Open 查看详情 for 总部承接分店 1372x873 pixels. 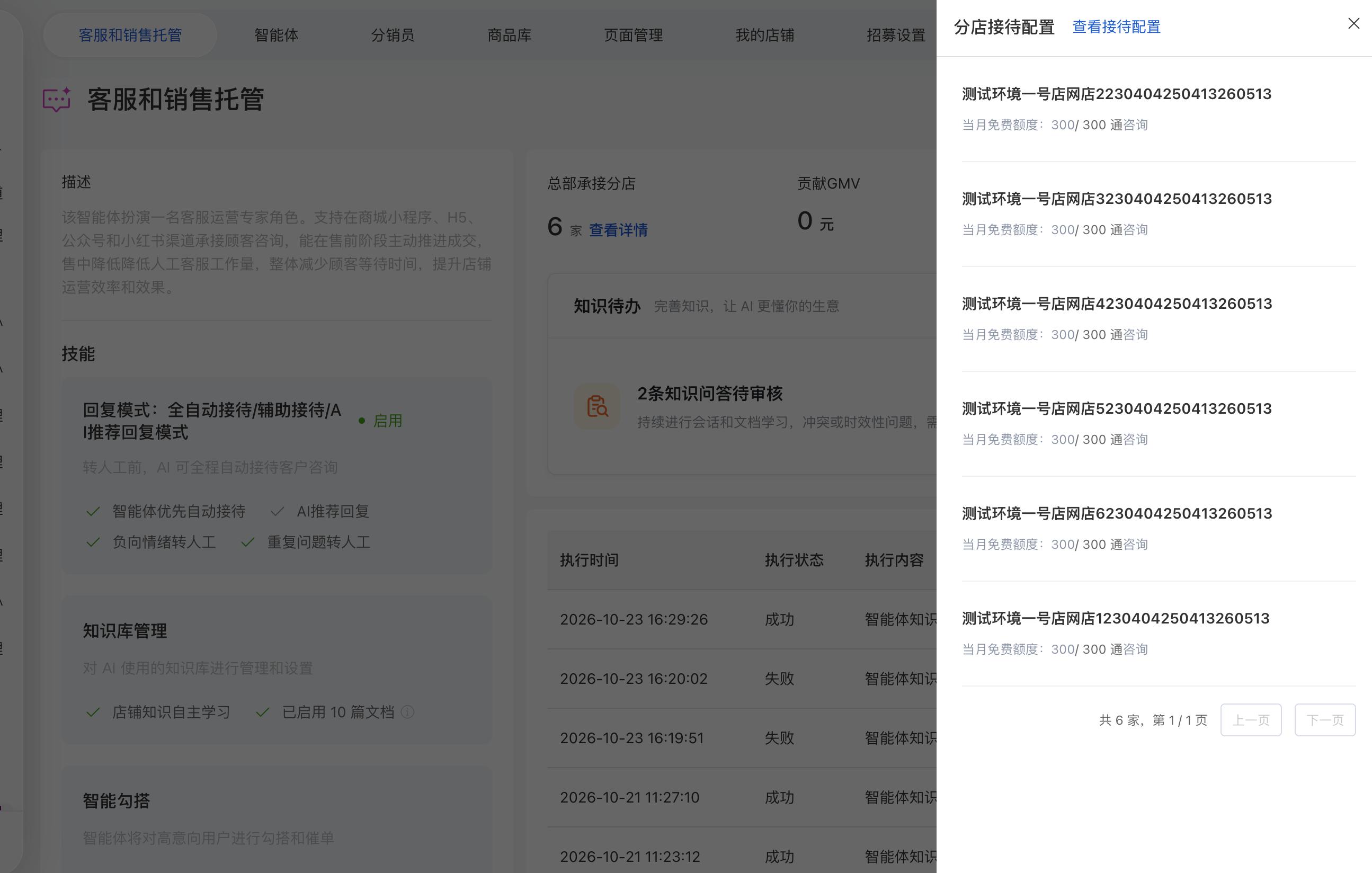(618, 230)
